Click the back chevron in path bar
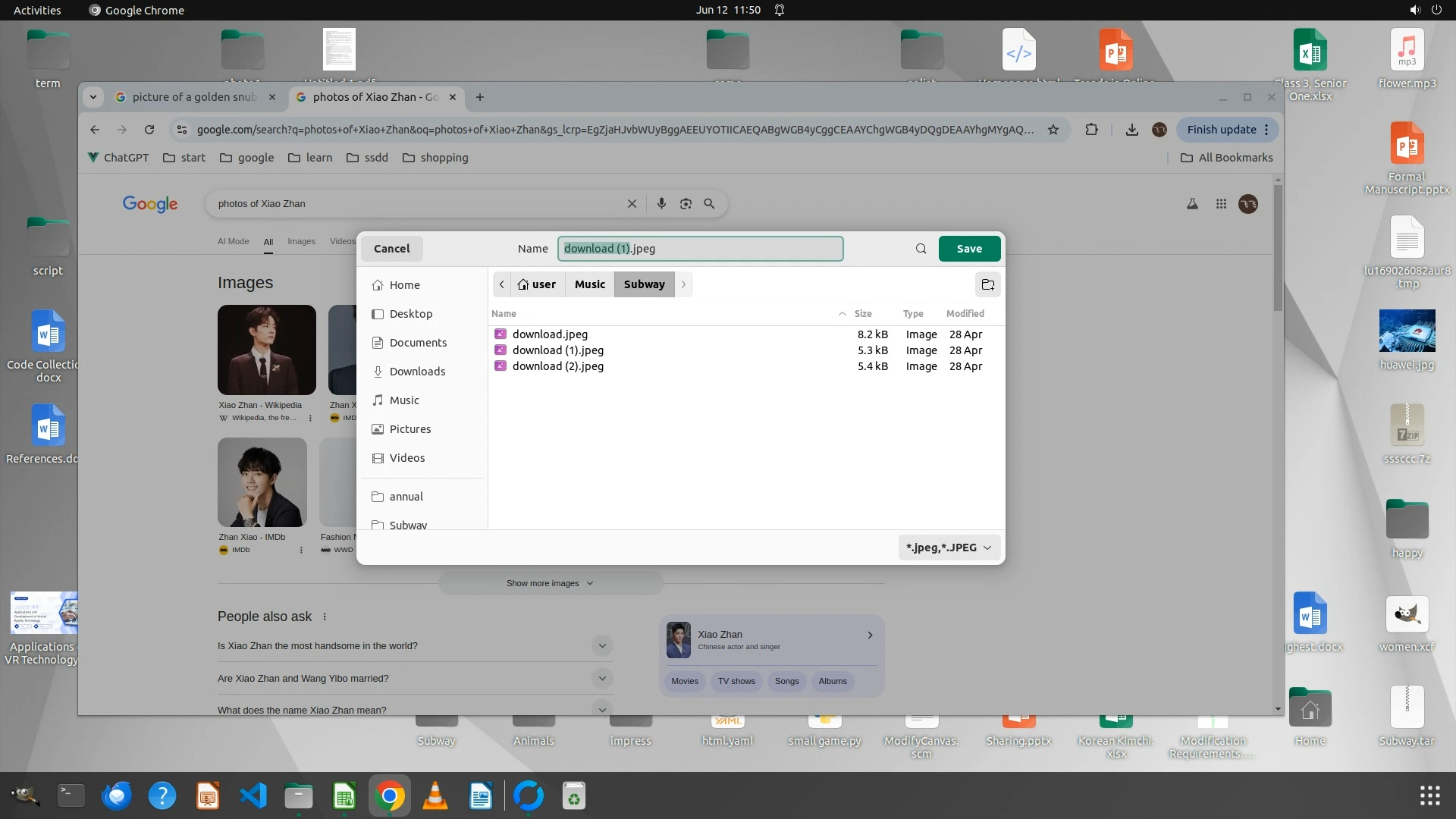 point(501,284)
